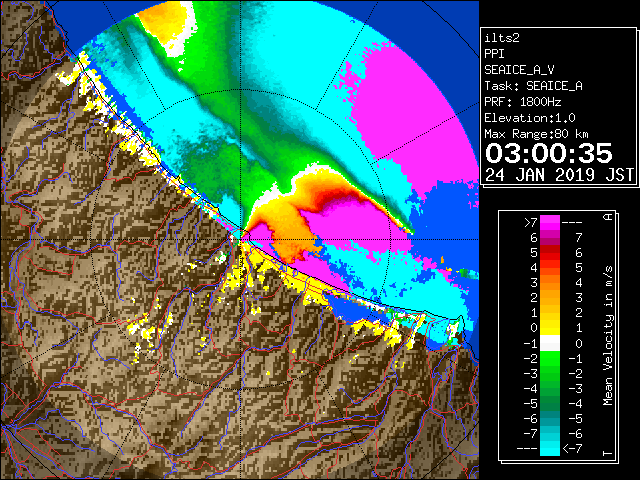Pick the bright green legend swatch

pos(550,358)
